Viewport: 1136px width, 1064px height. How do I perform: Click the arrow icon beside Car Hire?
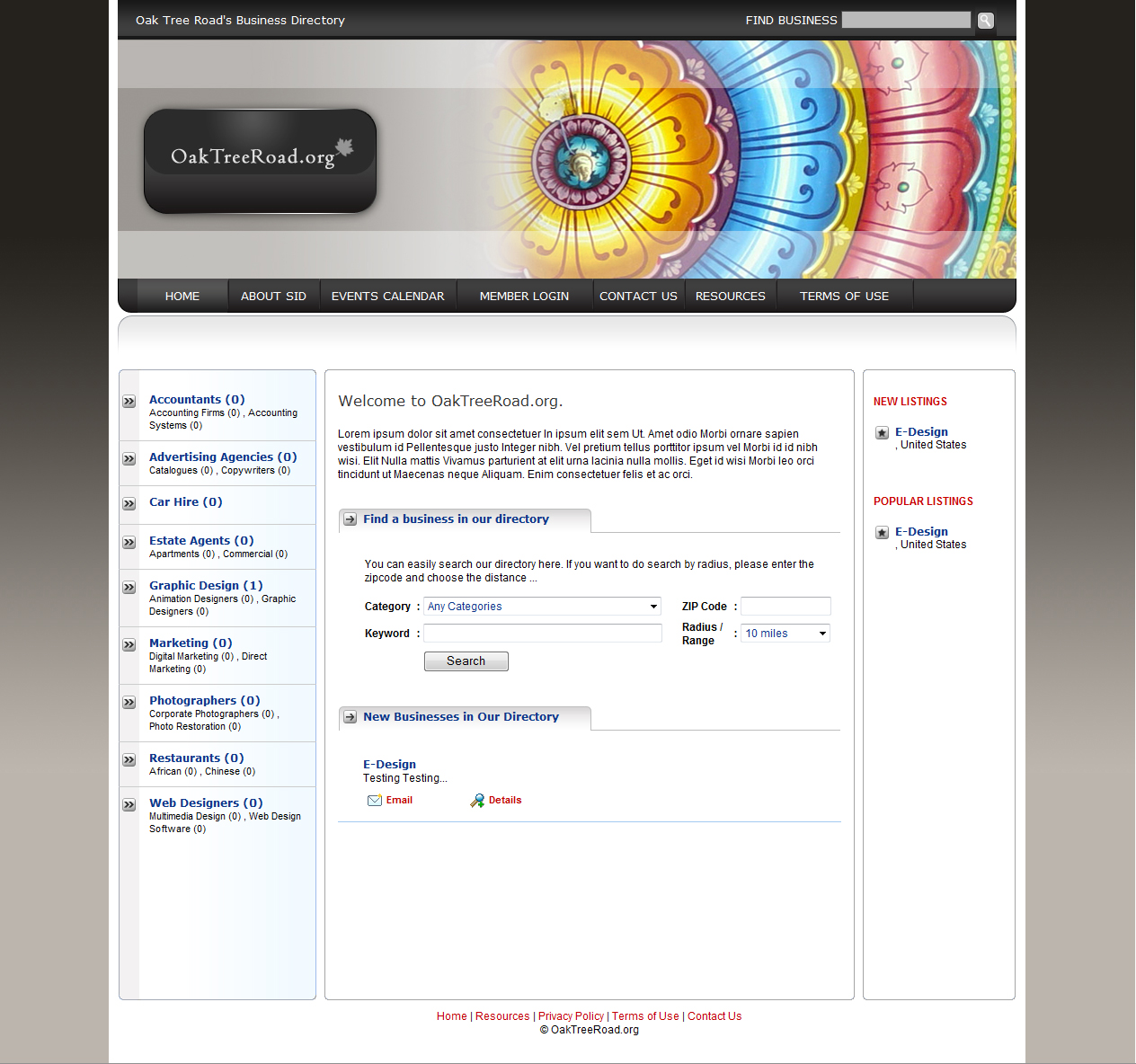129,504
